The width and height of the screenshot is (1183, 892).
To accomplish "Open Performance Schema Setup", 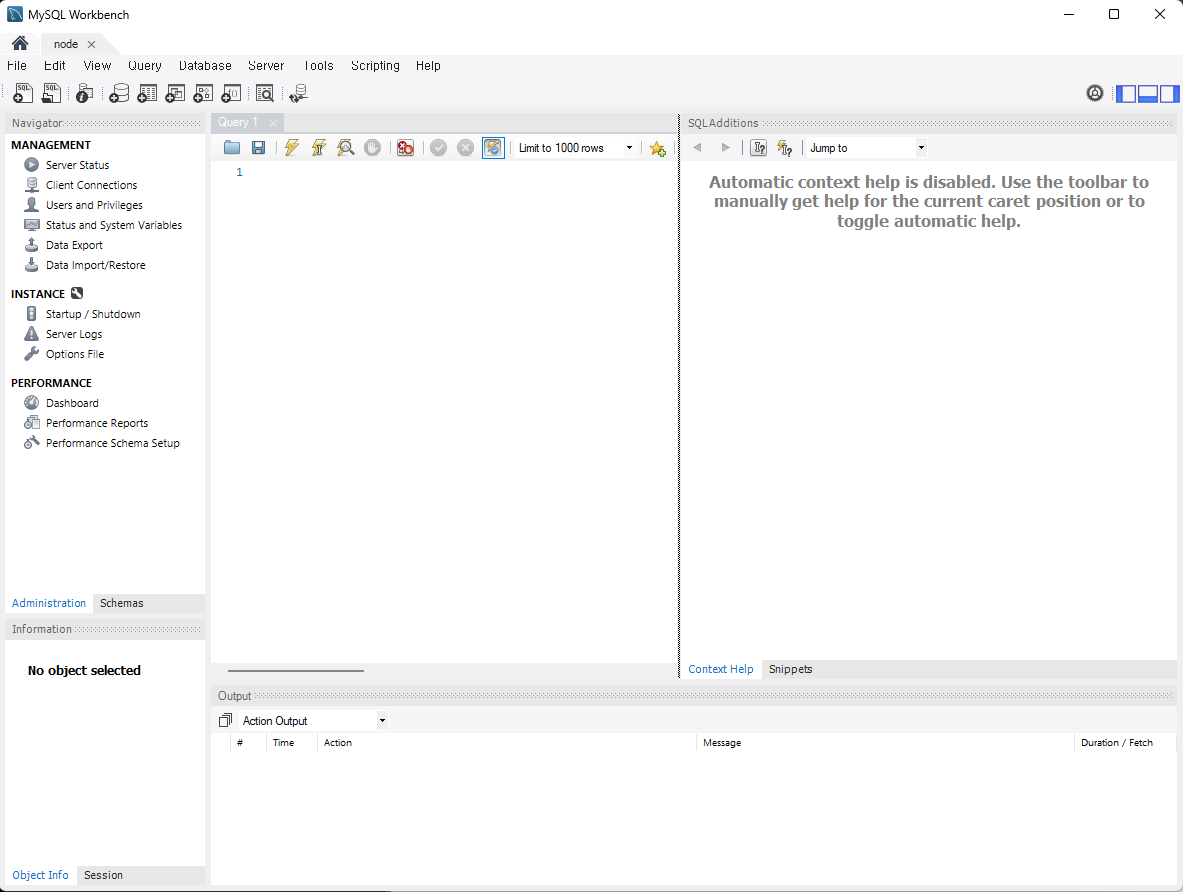I will (x=112, y=443).
